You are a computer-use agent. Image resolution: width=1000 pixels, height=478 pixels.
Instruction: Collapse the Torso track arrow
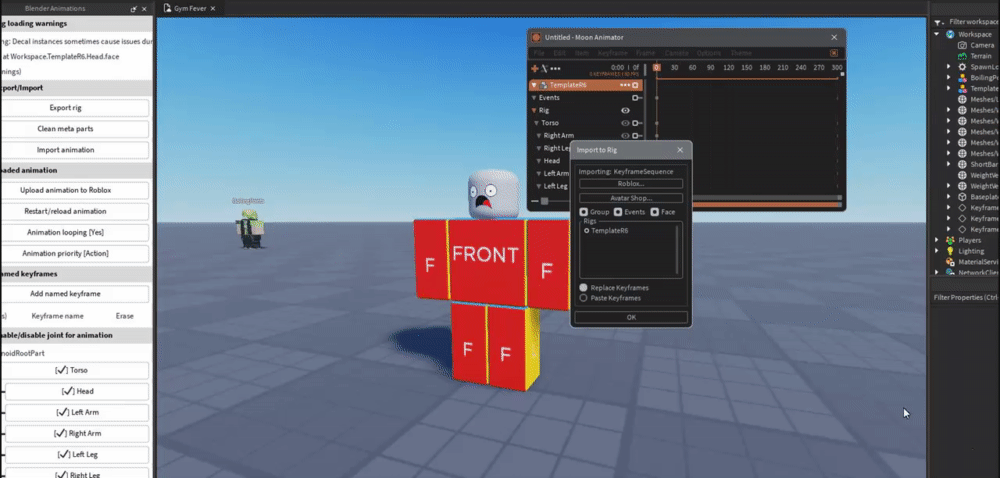[536, 123]
